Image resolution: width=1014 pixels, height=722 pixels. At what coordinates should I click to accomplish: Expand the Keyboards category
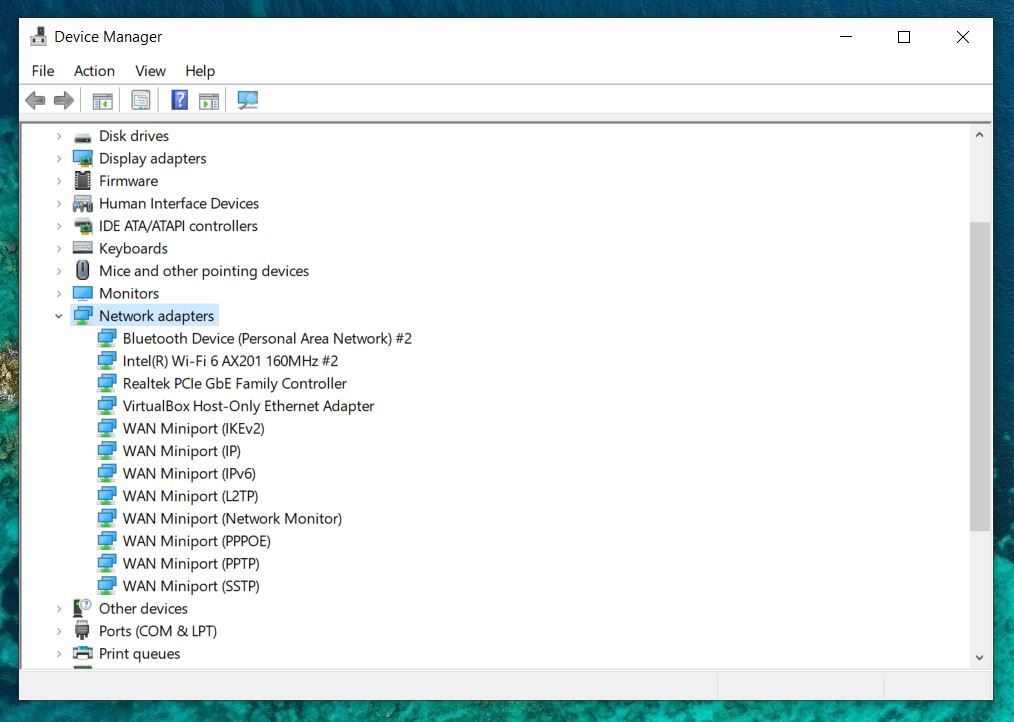click(59, 248)
